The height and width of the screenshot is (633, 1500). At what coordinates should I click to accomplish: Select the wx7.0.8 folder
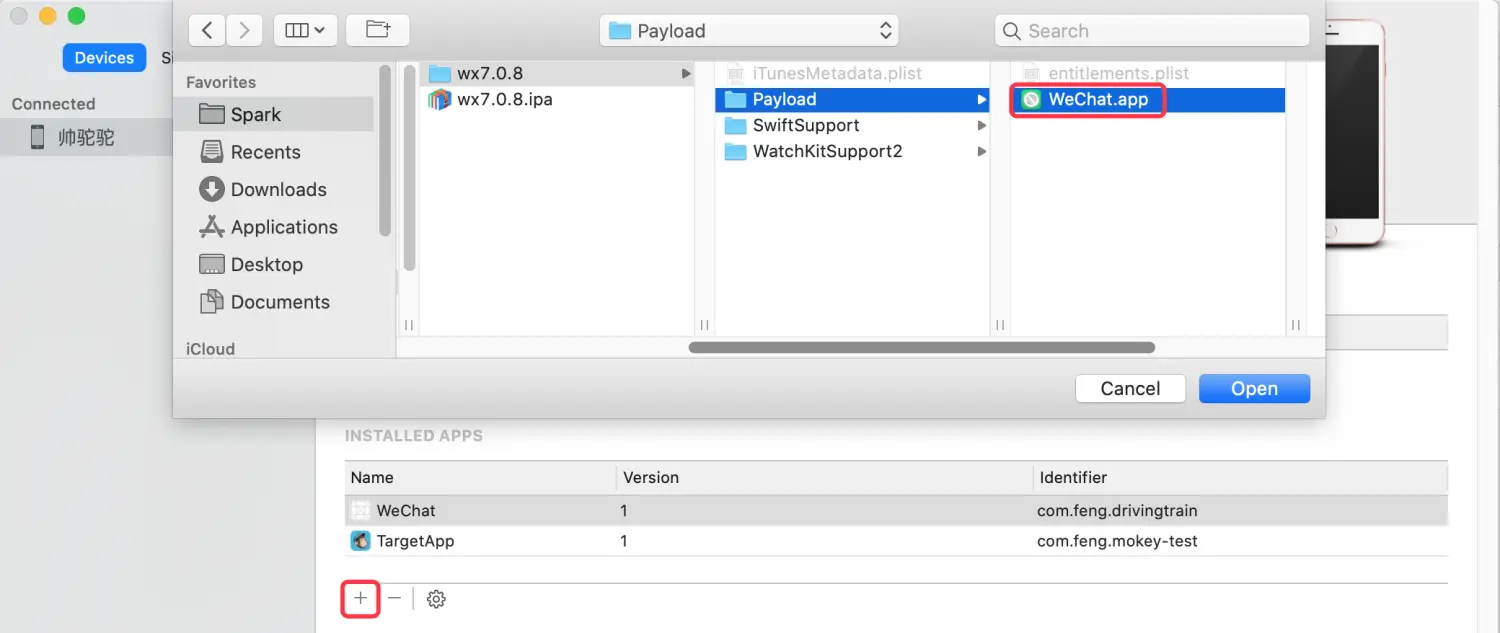[558, 73]
